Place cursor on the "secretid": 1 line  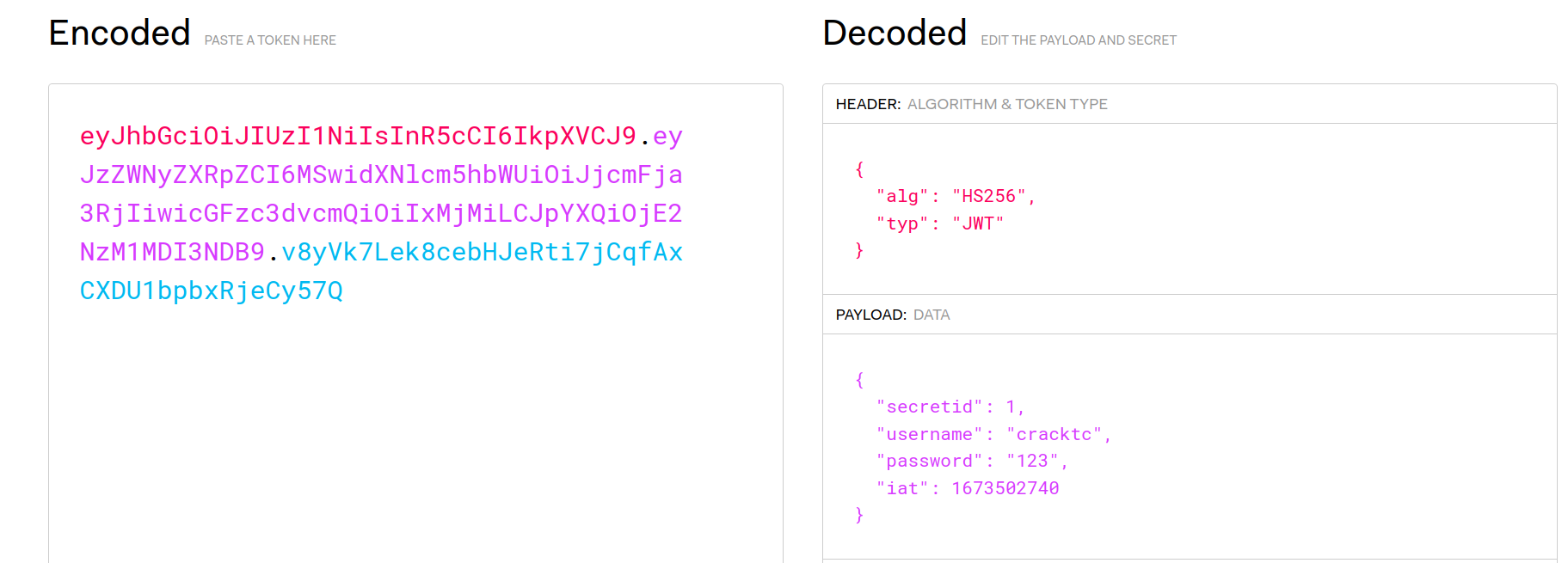pyautogui.click(x=950, y=407)
